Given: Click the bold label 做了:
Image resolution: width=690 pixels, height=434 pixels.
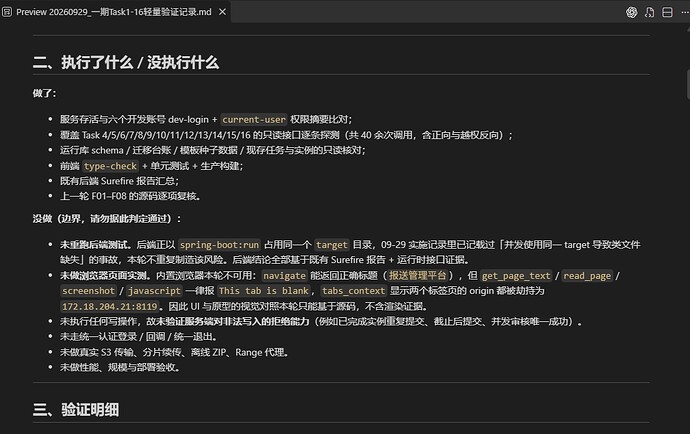Looking at the screenshot, I should pyautogui.click(x=44, y=93).
